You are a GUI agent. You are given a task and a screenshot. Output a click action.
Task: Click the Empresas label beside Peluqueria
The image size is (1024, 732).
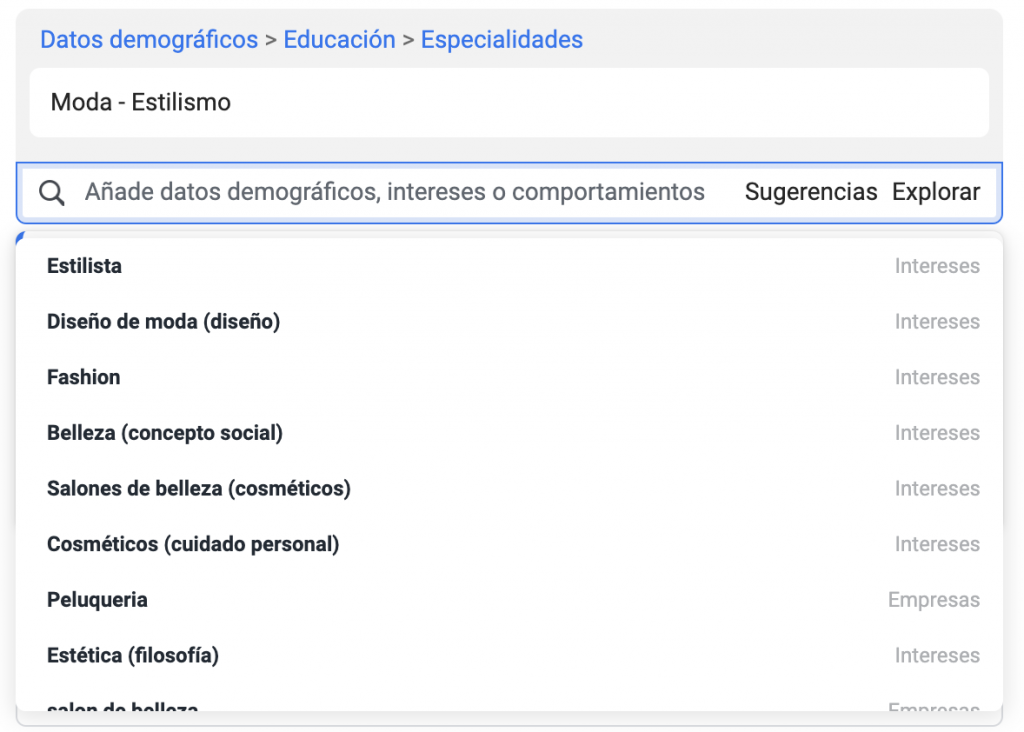pos(934,599)
